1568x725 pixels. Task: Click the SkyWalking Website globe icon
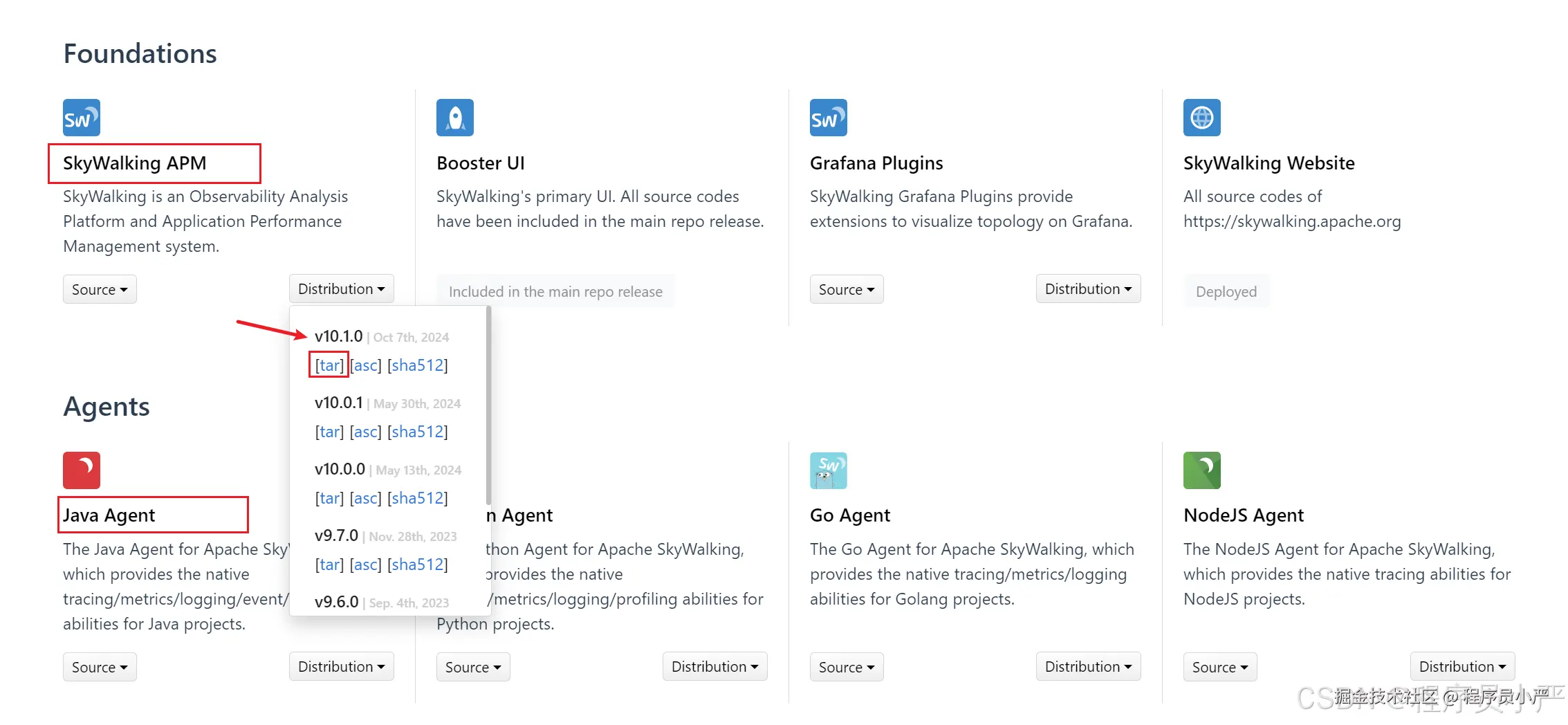1202,118
